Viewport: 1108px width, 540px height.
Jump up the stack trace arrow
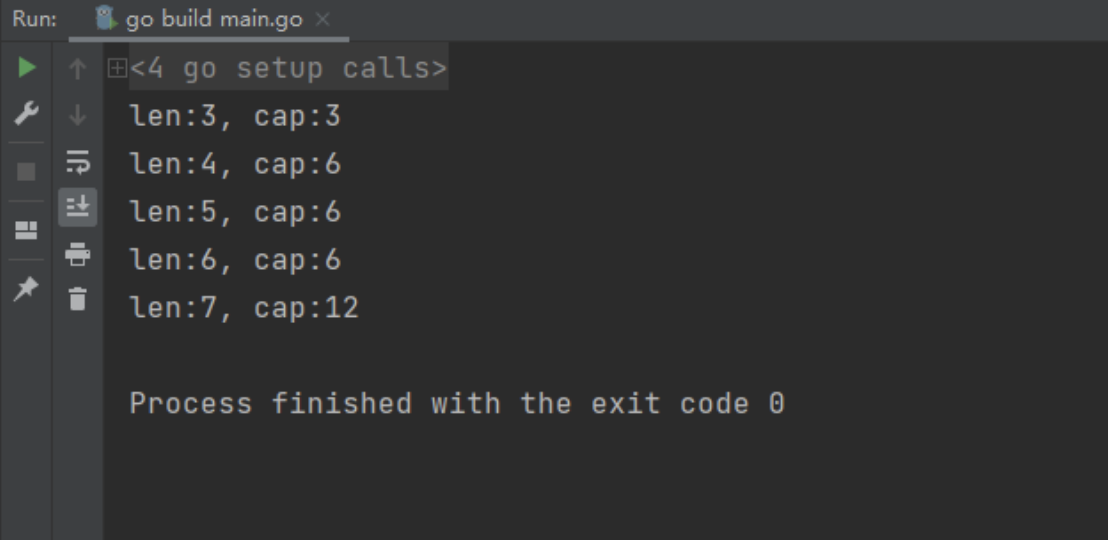click(77, 69)
